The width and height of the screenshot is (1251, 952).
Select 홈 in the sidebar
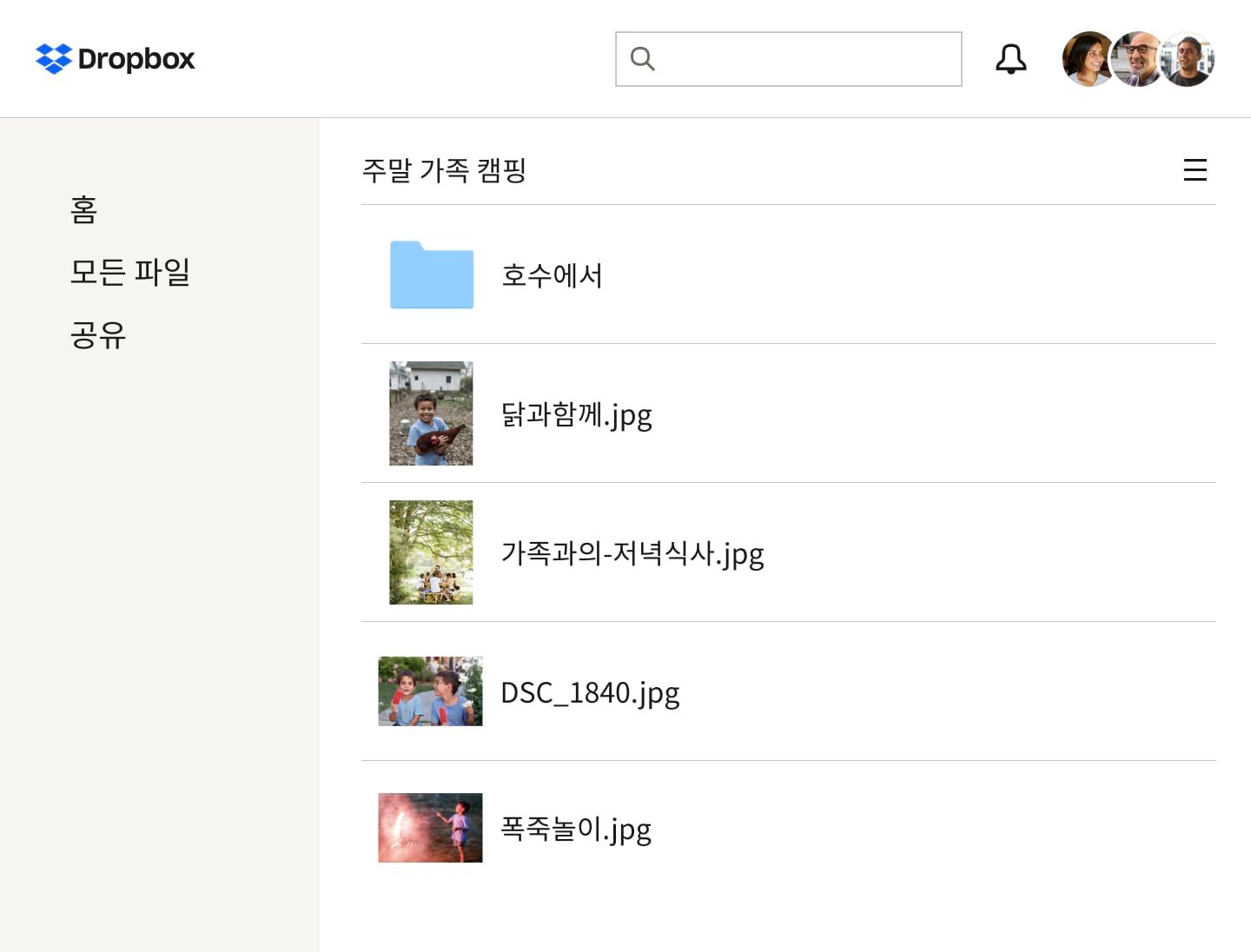pyautogui.click(x=83, y=210)
